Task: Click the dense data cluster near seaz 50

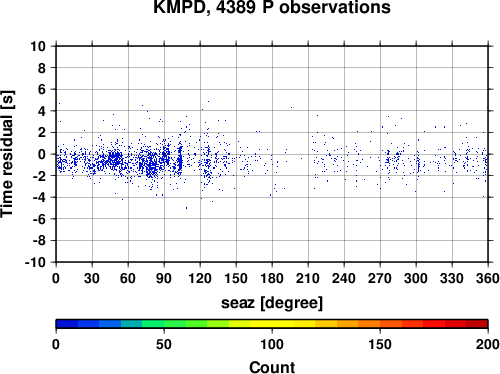Action: (x=115, y=158)
